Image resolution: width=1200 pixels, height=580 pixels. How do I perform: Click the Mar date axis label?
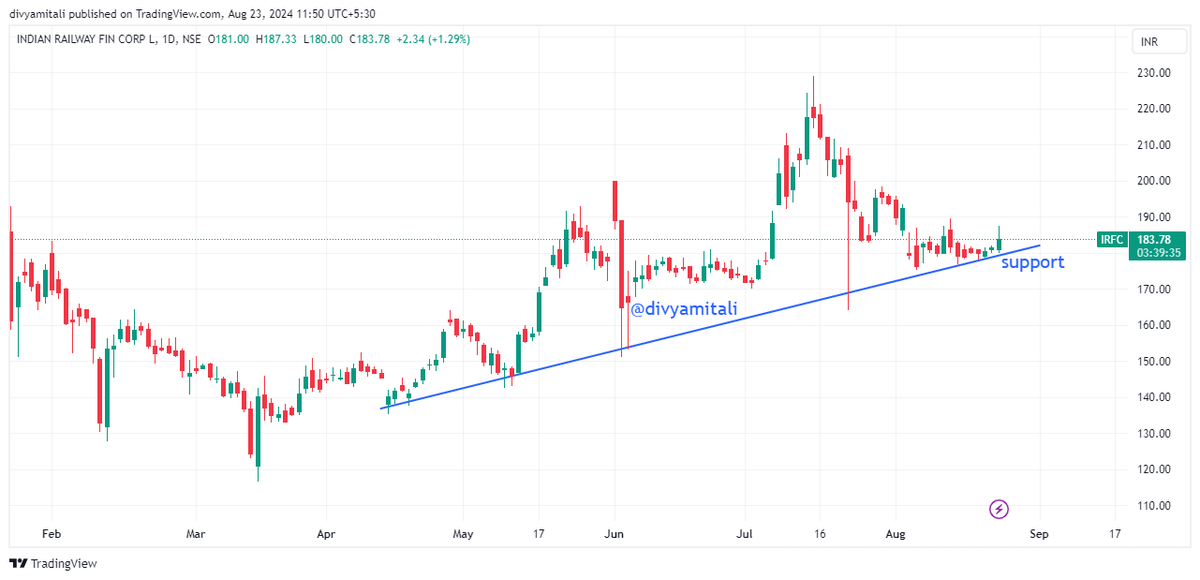point(197,535)
